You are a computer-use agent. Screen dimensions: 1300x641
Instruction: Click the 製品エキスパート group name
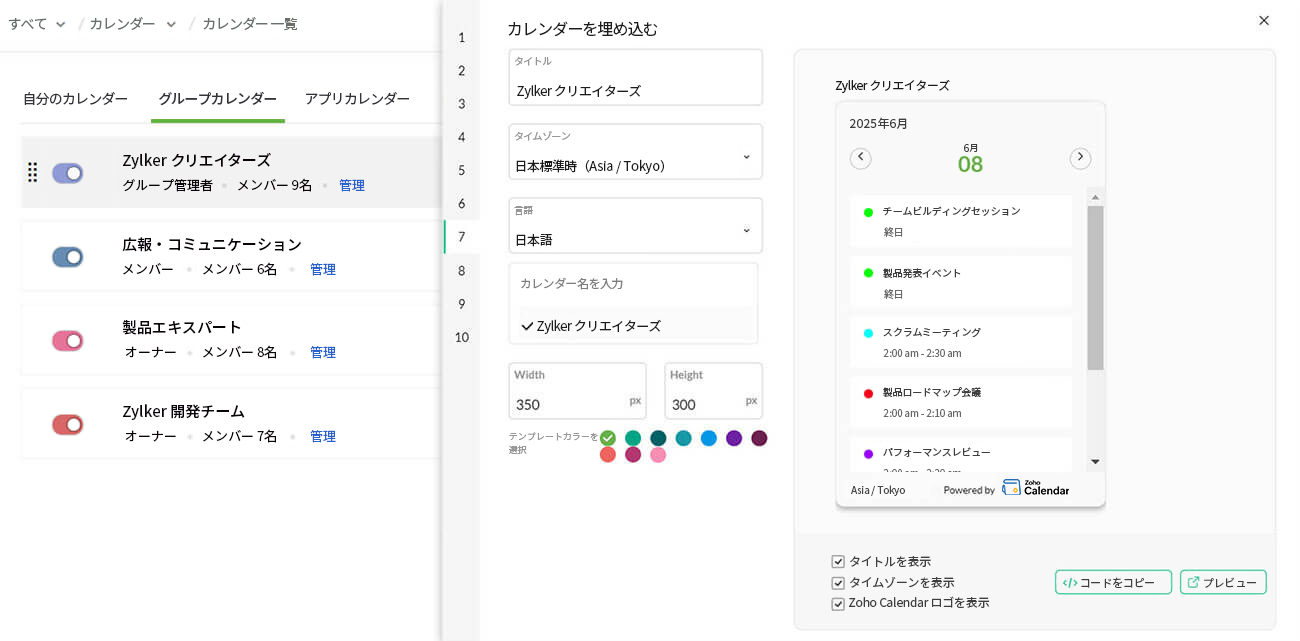[182, 327]
